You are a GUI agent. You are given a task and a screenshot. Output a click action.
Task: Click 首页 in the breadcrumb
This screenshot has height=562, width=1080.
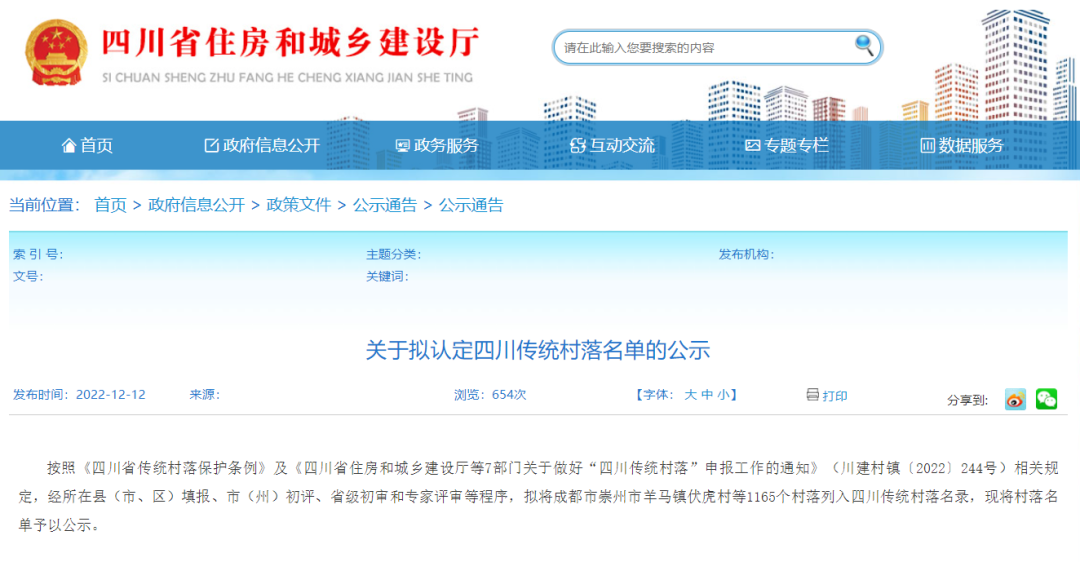[110, 205]
